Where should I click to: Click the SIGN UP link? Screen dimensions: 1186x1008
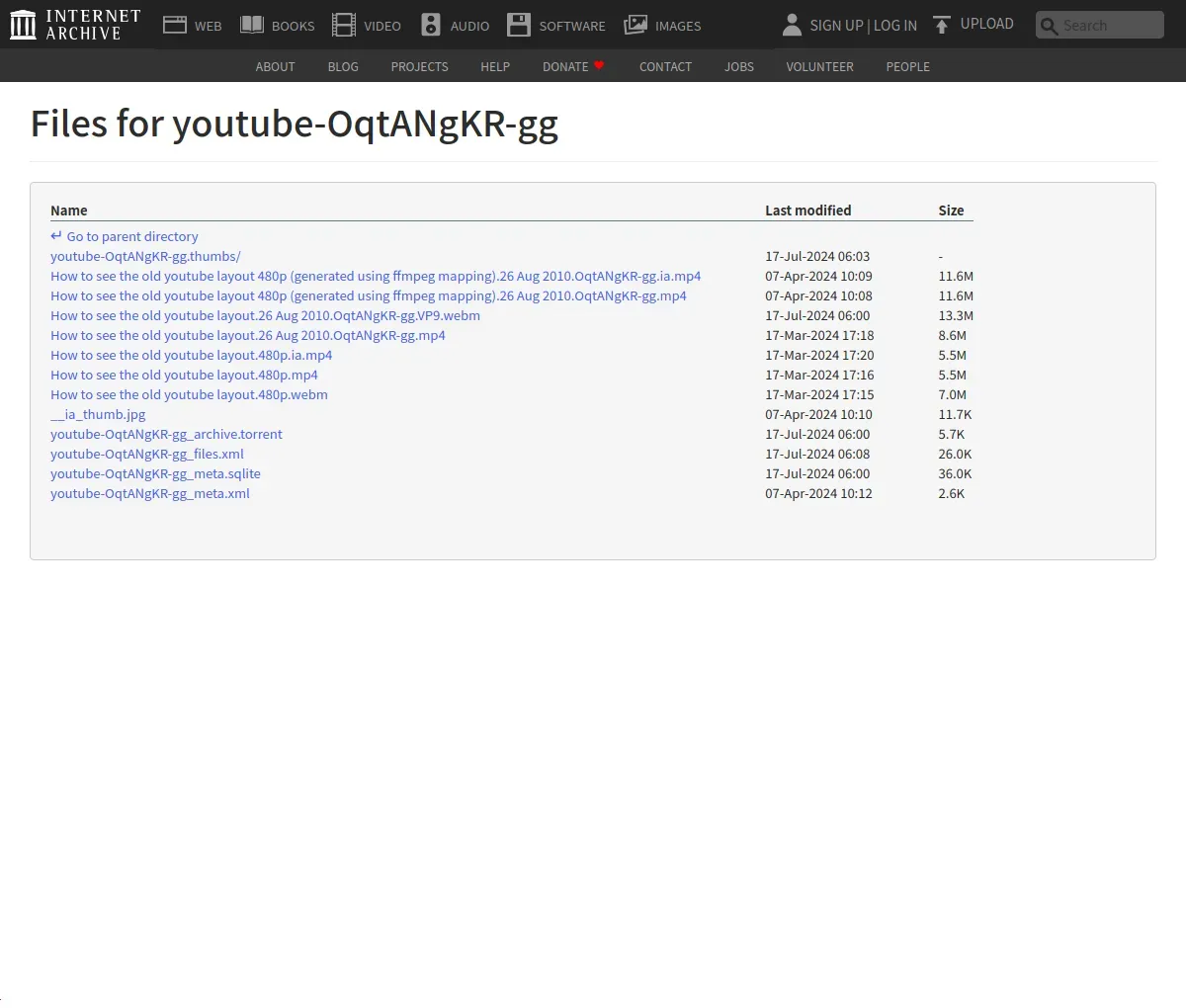coord(836,26)
